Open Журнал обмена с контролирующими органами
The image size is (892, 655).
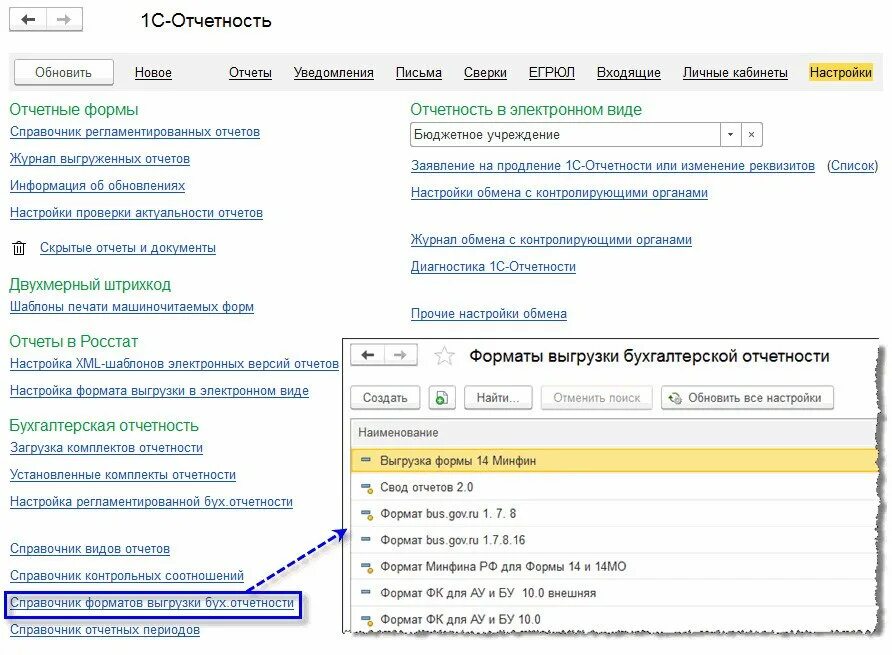coord(551,240)
